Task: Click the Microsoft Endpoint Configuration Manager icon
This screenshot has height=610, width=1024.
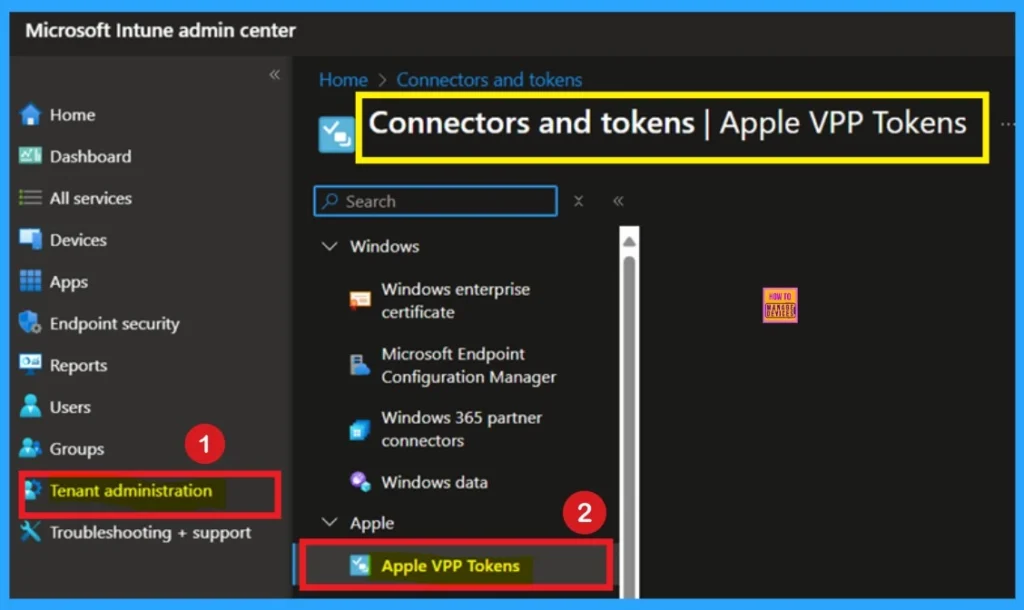Action: pyautogui.click(x=360, y=365)
